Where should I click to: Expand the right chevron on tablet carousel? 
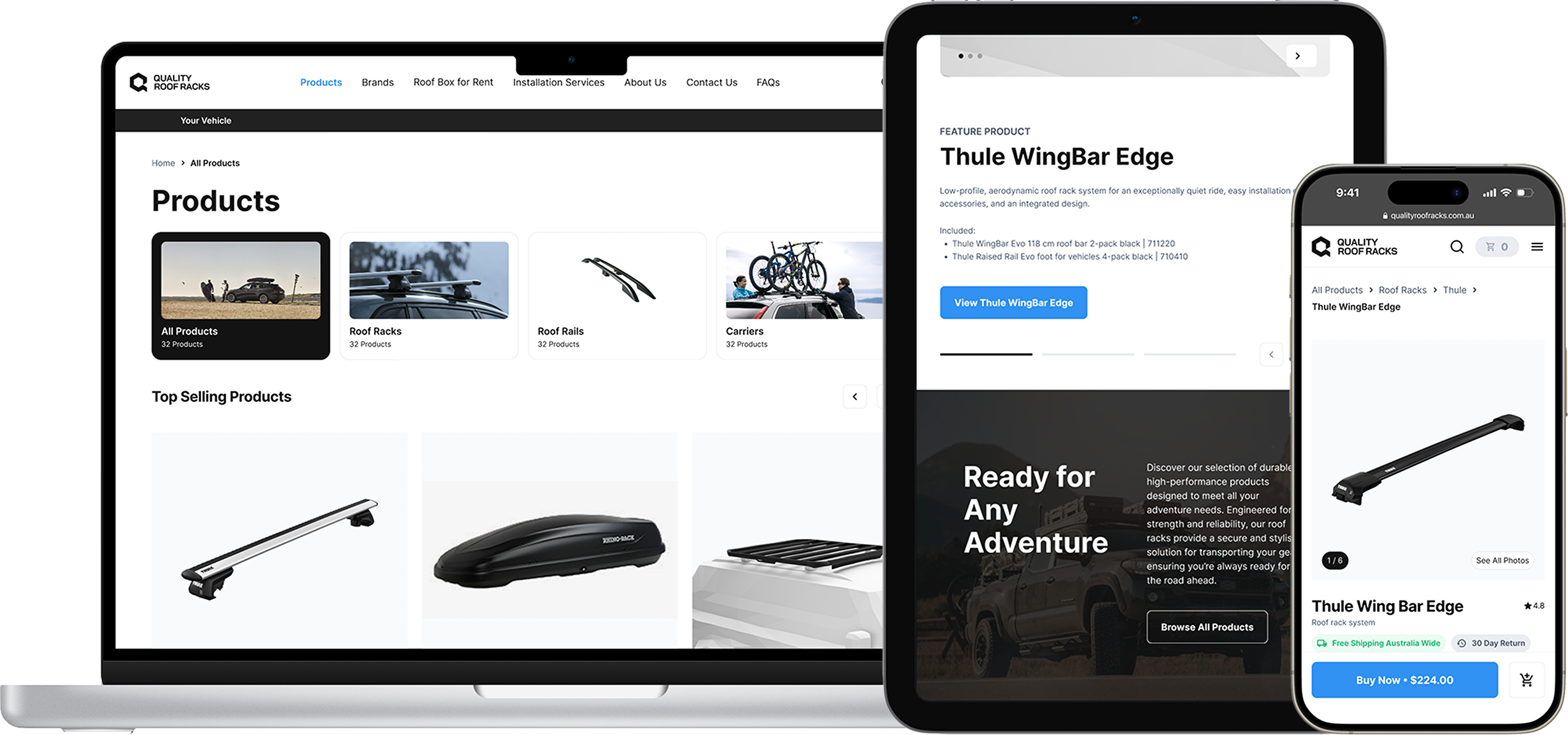tap(1297, 56)
